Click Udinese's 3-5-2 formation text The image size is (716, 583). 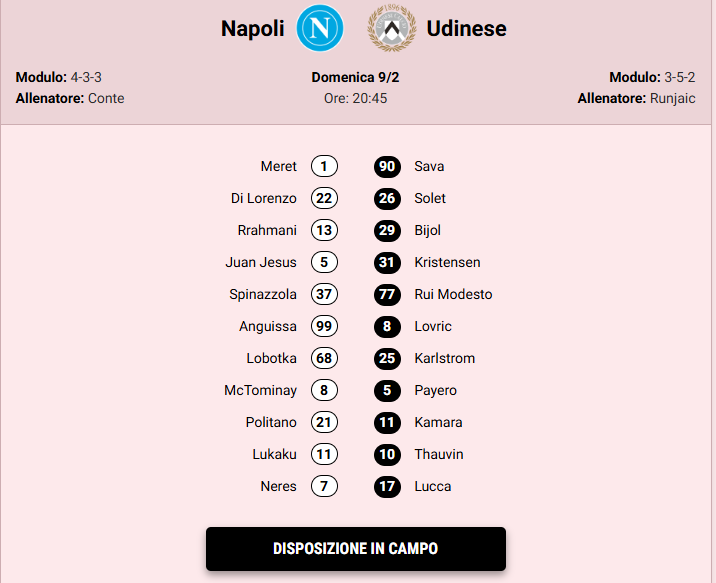tap(682, 77)
